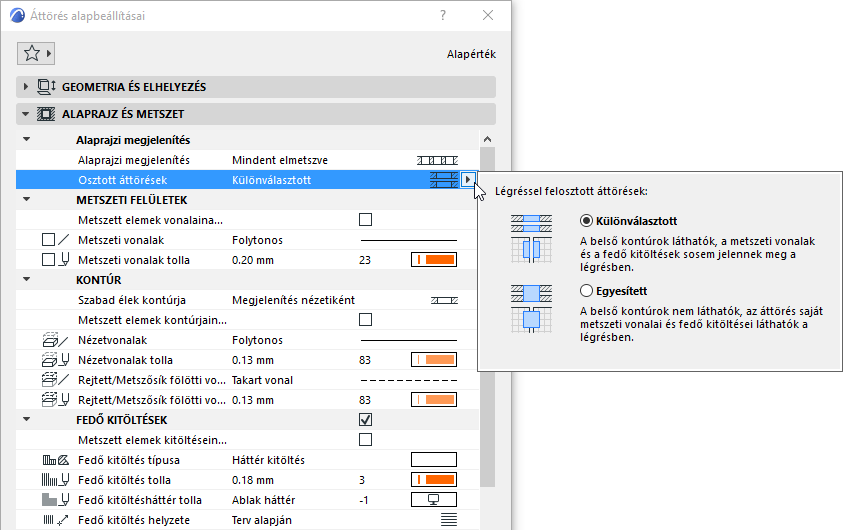
Task: Click the Fedő kitöltéshátter tolla icon
Action: (55, 500)
